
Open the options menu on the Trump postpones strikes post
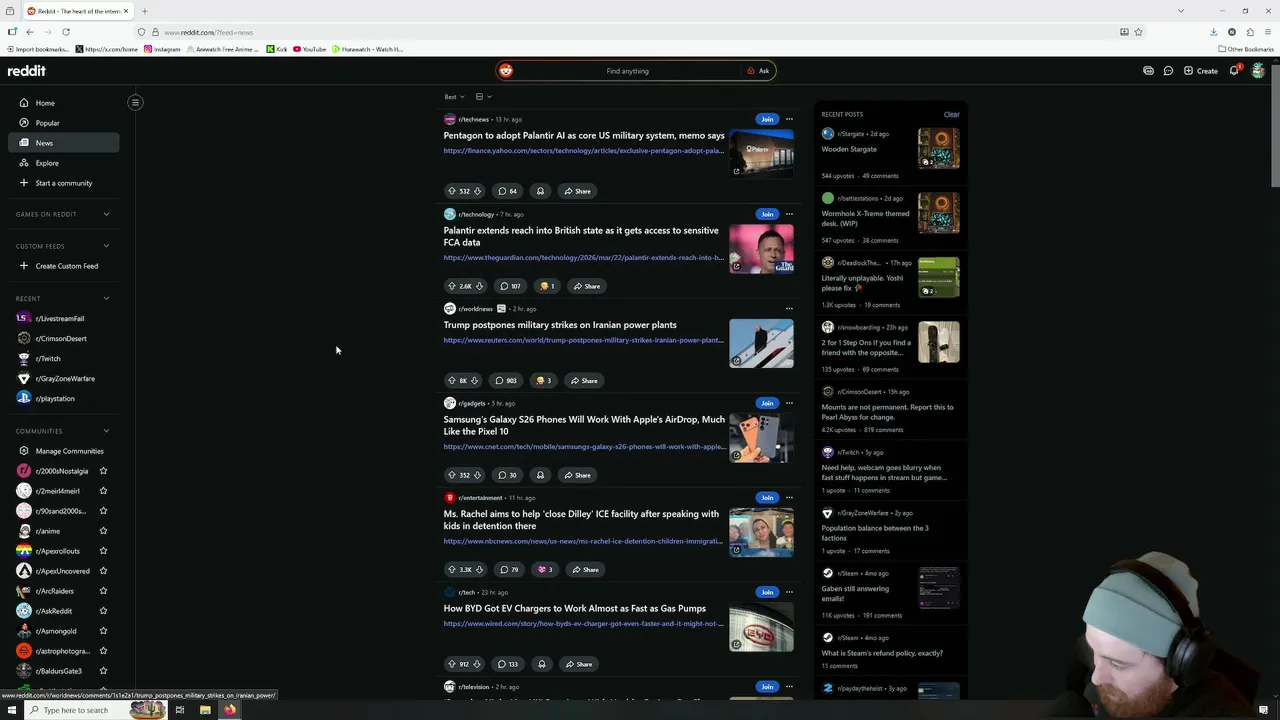click(x=789, y=309)
